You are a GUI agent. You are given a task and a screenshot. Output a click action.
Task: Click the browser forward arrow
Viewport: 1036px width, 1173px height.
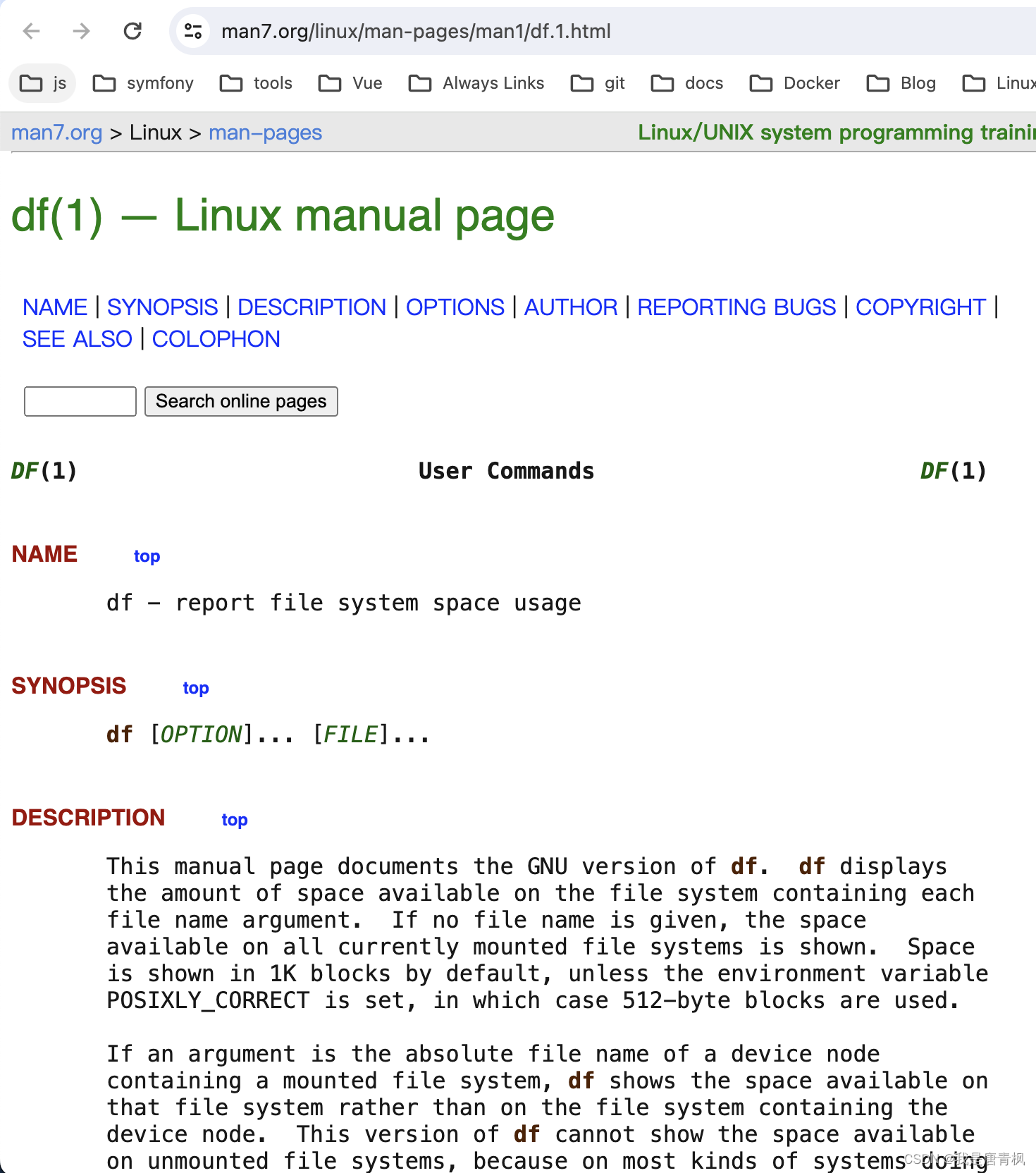pos(82,31)
